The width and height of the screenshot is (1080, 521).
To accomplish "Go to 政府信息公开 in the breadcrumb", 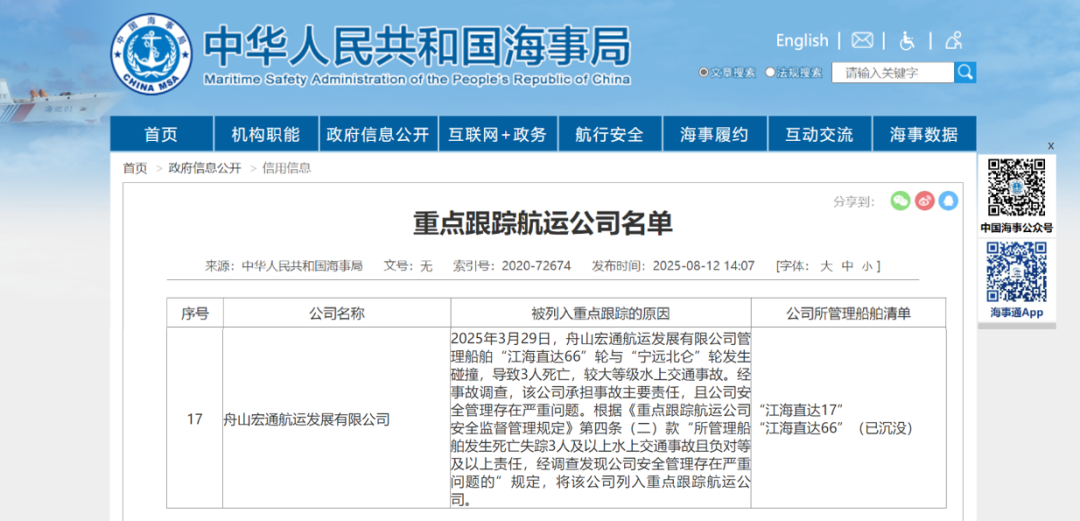I will click(205, 168).
